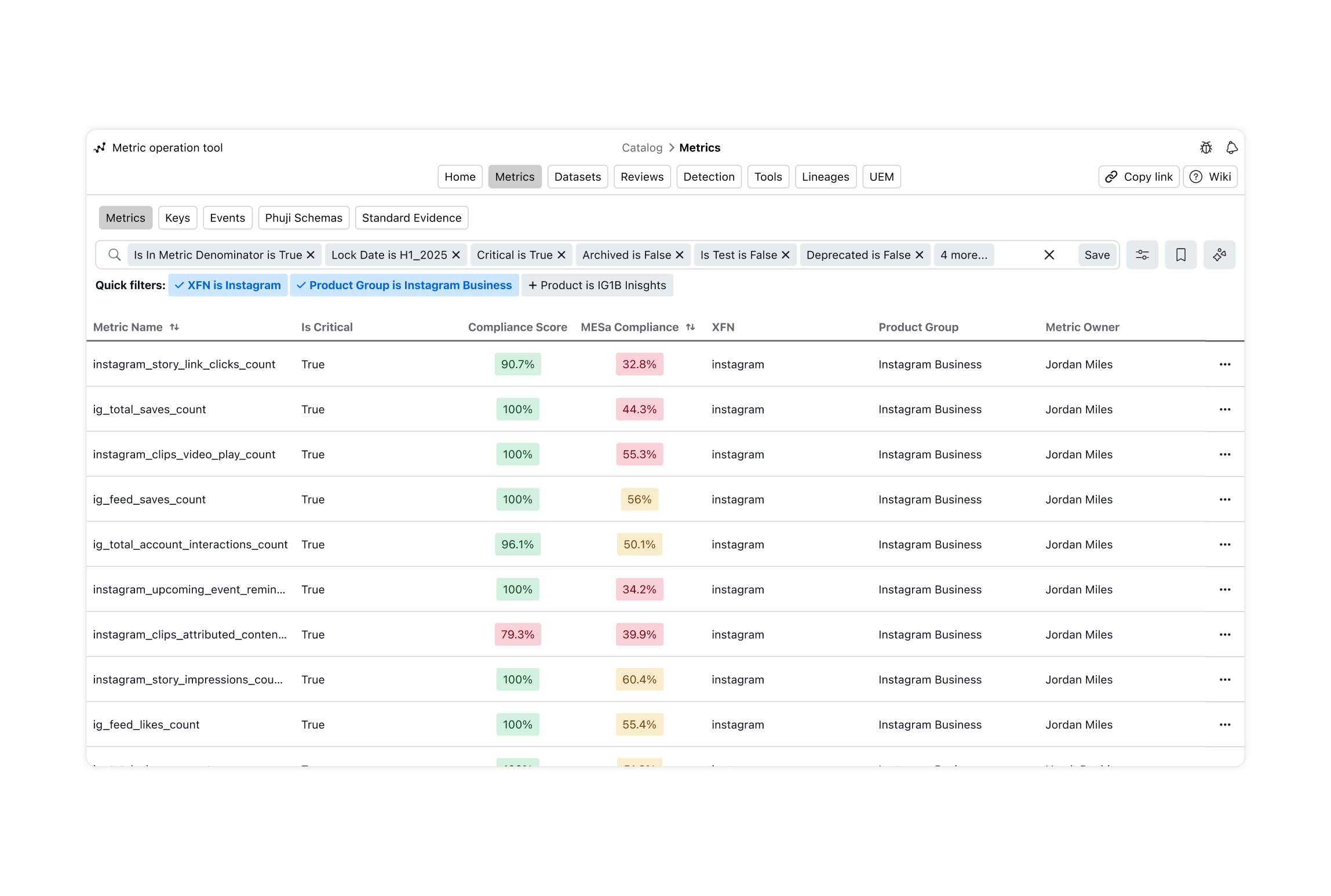Image resolution: width=1331 pixels, height=896 pixels.
Task: Click the Copy link button
Action: coord(1138,177)
